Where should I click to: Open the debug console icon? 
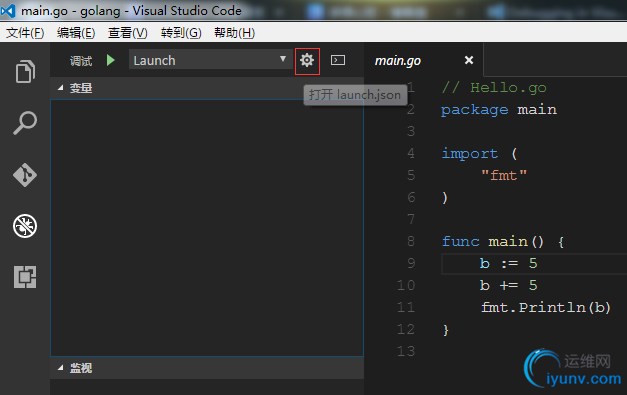coord(338,60)
